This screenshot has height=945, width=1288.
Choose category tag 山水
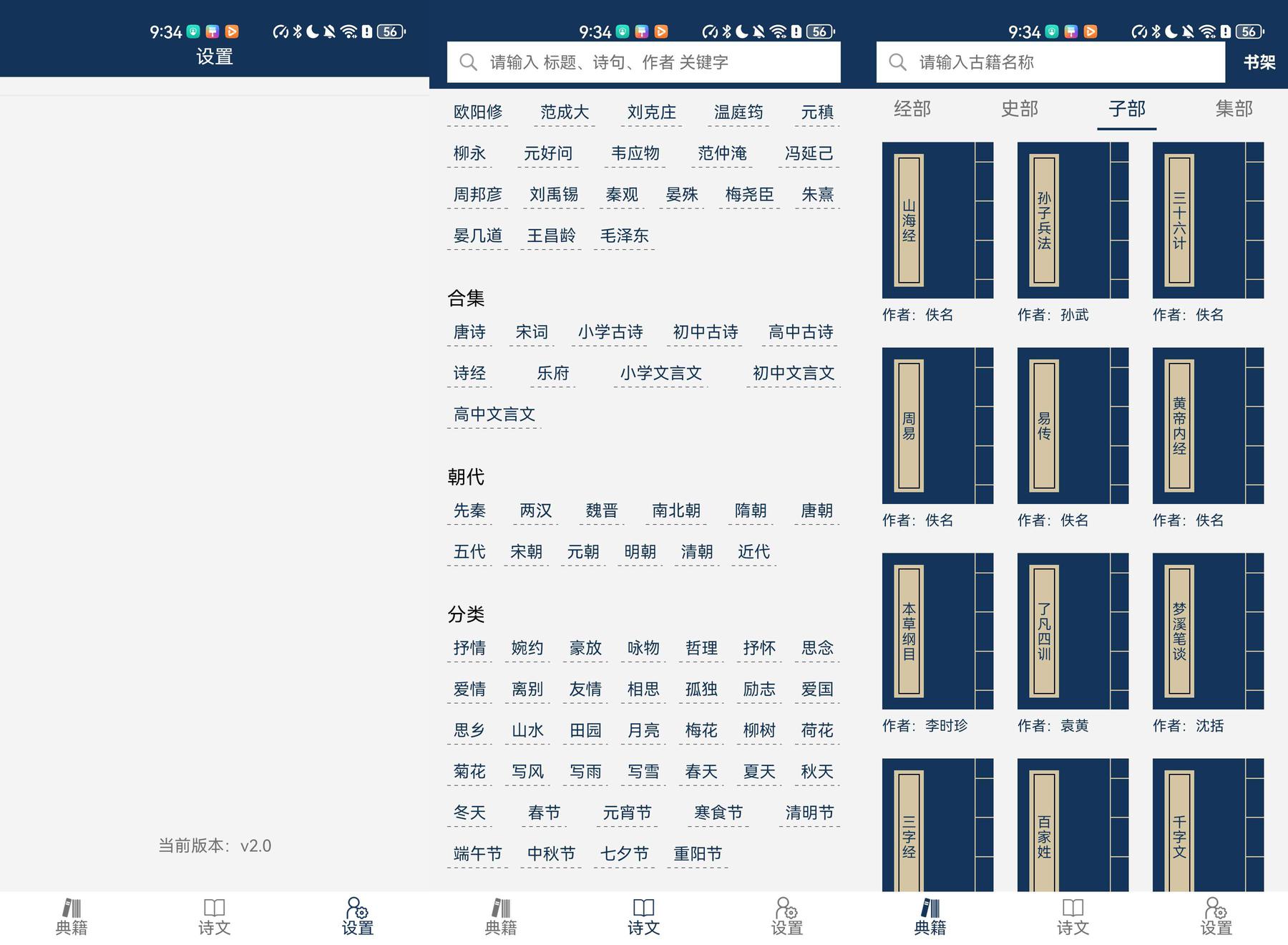pyautogui.click(x=527, y=730)
